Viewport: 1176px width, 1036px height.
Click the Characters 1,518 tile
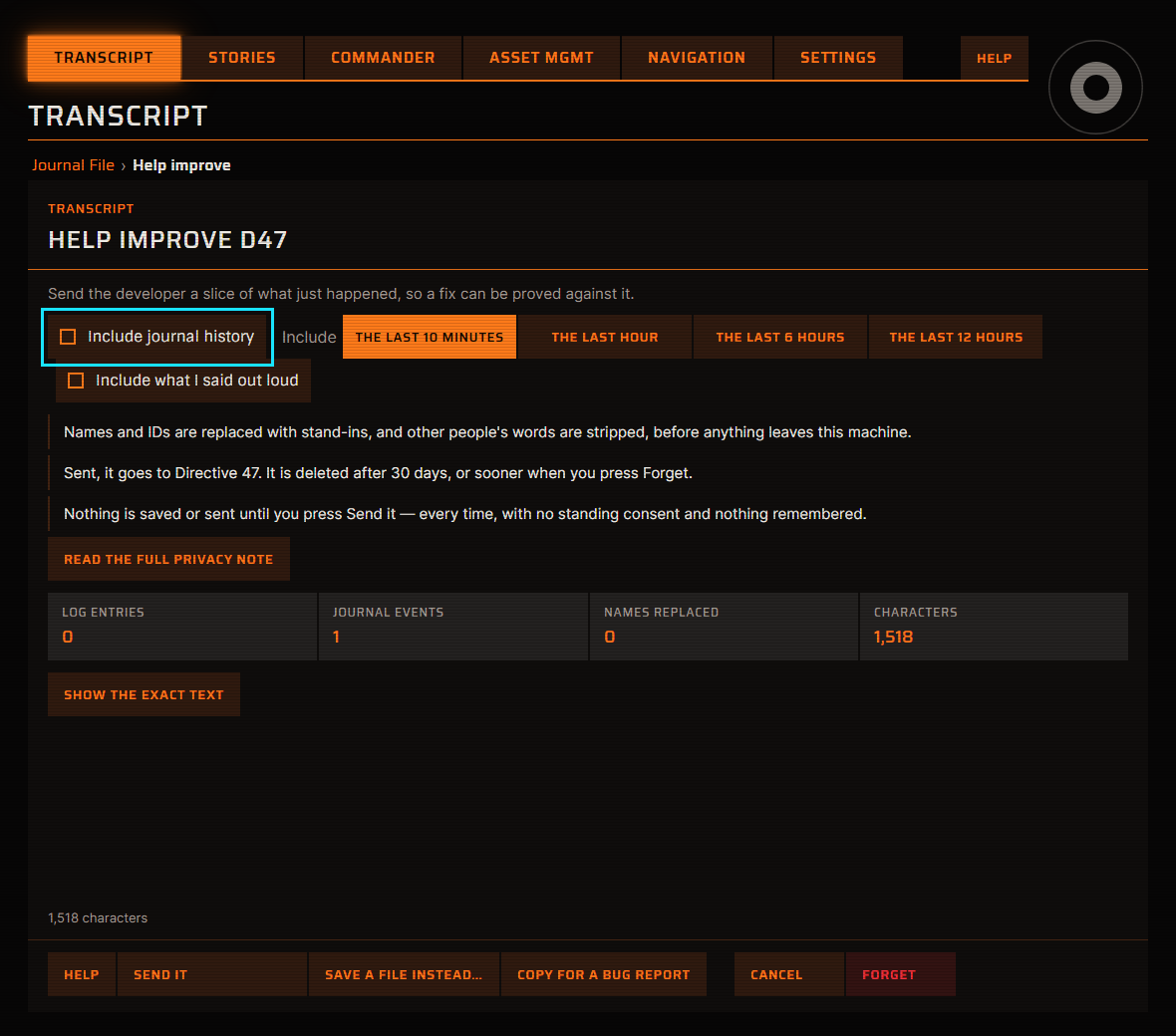coord(994,626)
